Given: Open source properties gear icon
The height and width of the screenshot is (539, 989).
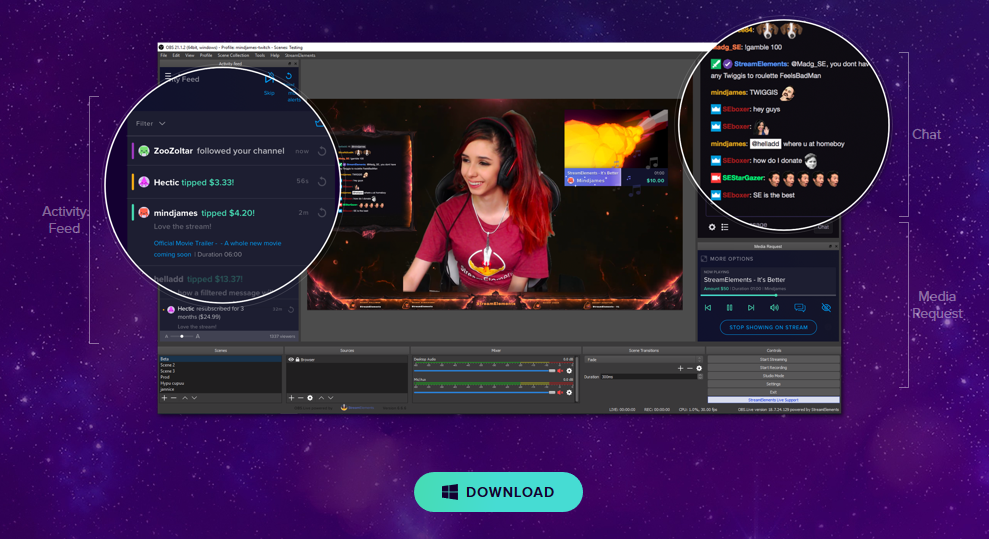Looking at the screenshot, I should click(x=310, y=398).
